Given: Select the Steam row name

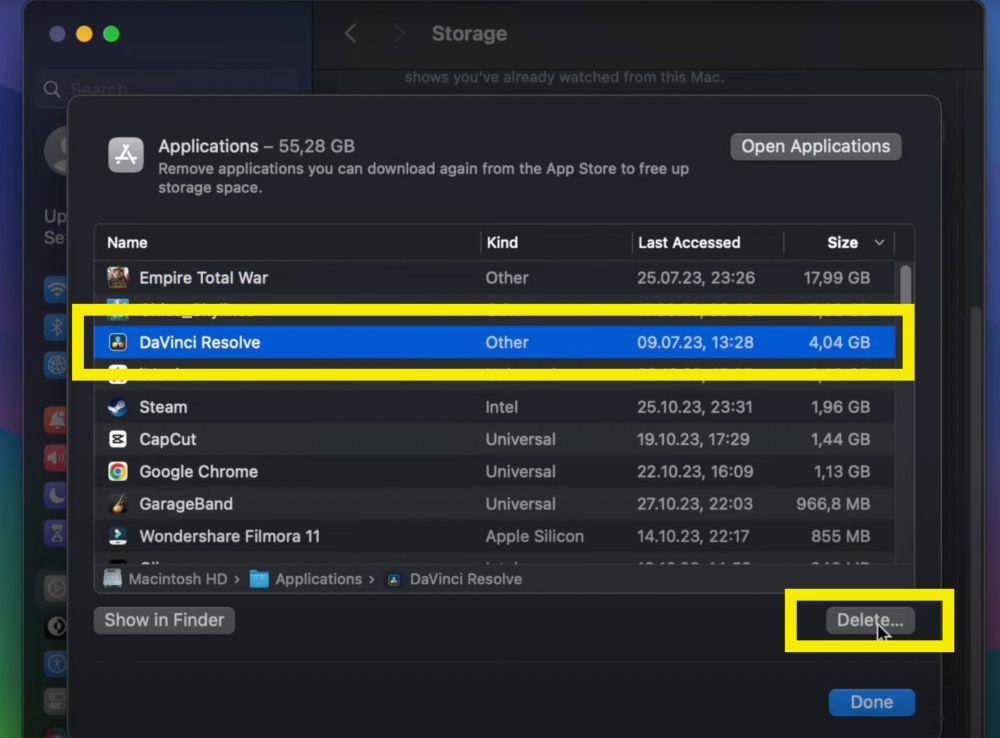Looking at the screenshot, I should pos(163,407).
